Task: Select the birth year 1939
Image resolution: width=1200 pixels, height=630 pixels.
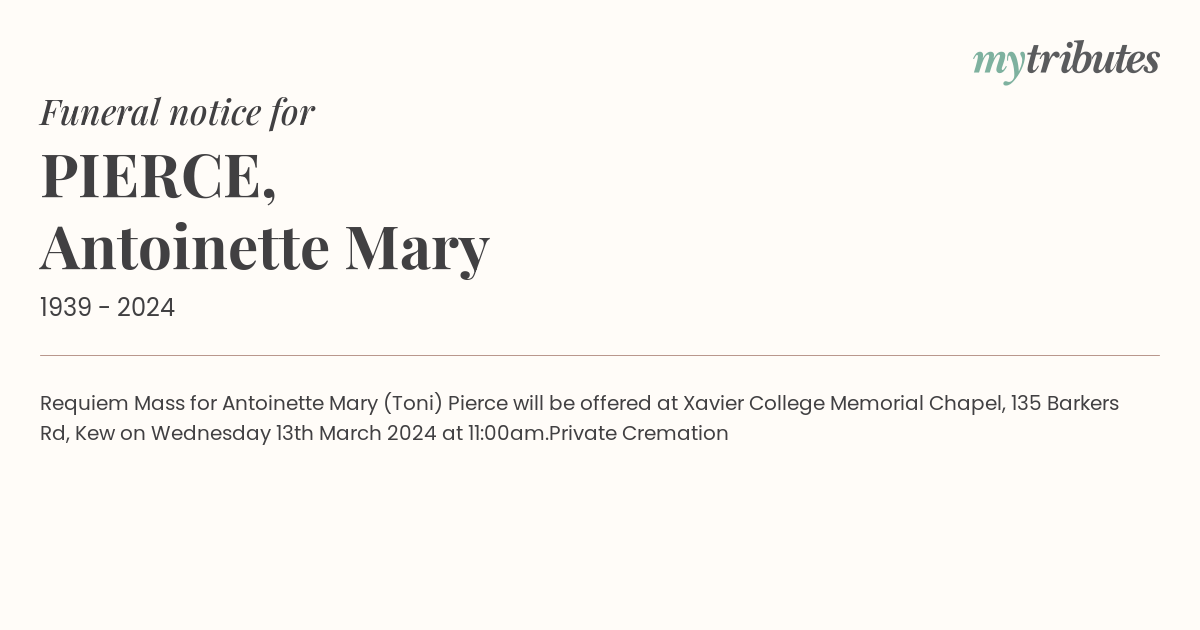Action: click(66, 308)
